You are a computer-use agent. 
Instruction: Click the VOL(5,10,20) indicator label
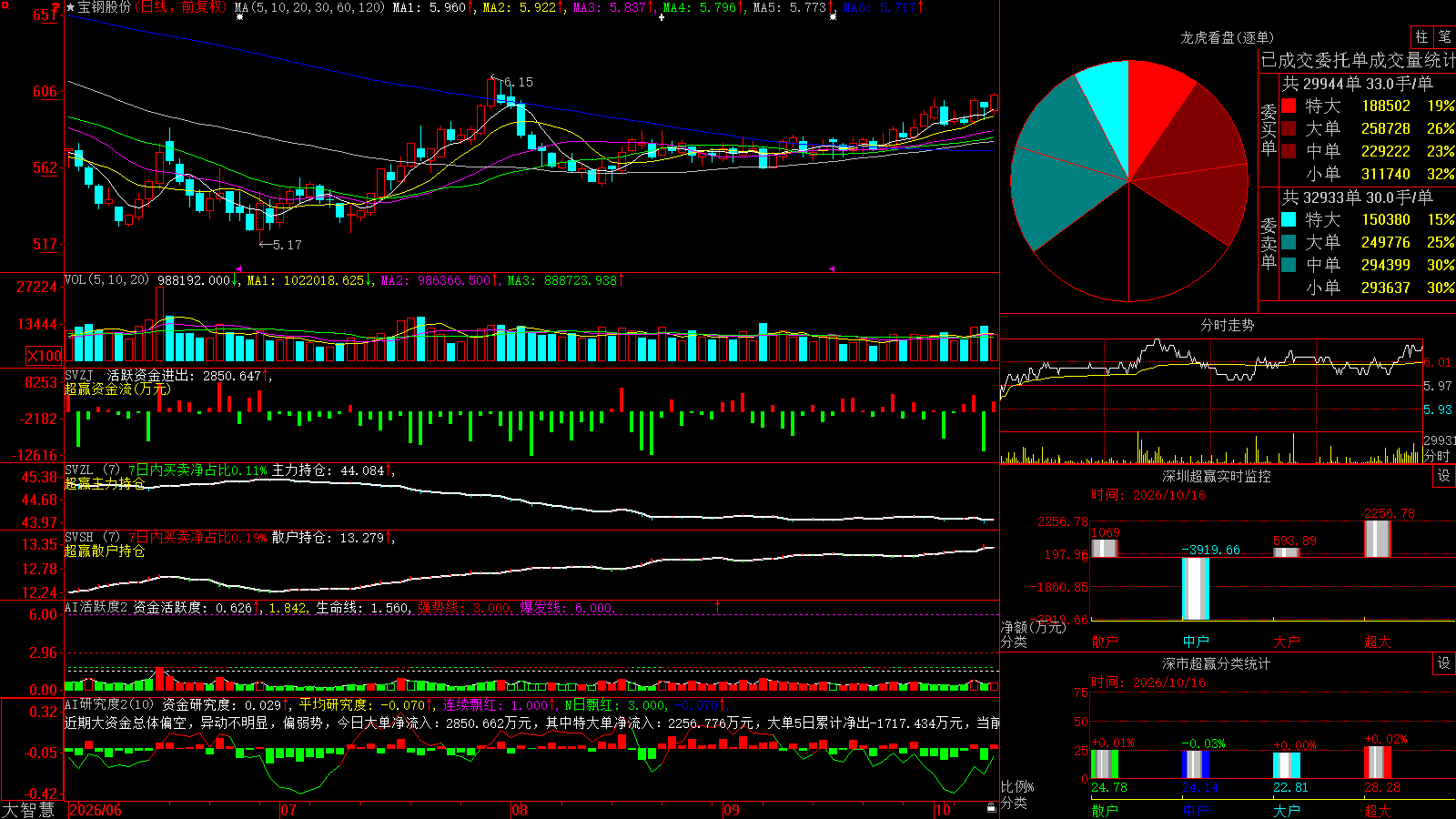click(107, 279)
